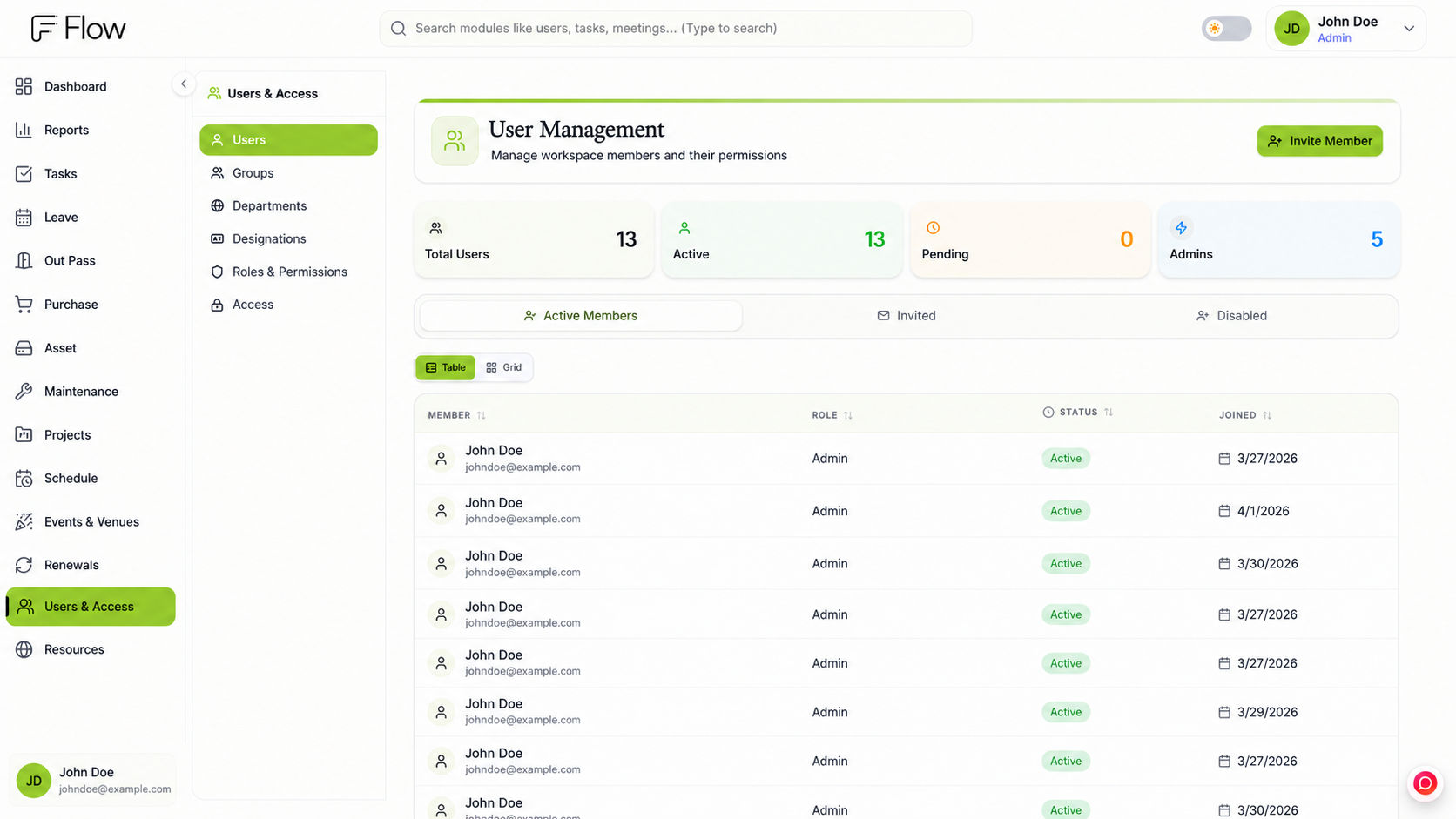The width and height of the screenshot is (1456, 819).
Task: Click the red chat support bubble
Action: pyautogui.click(x=1425, y=783)
